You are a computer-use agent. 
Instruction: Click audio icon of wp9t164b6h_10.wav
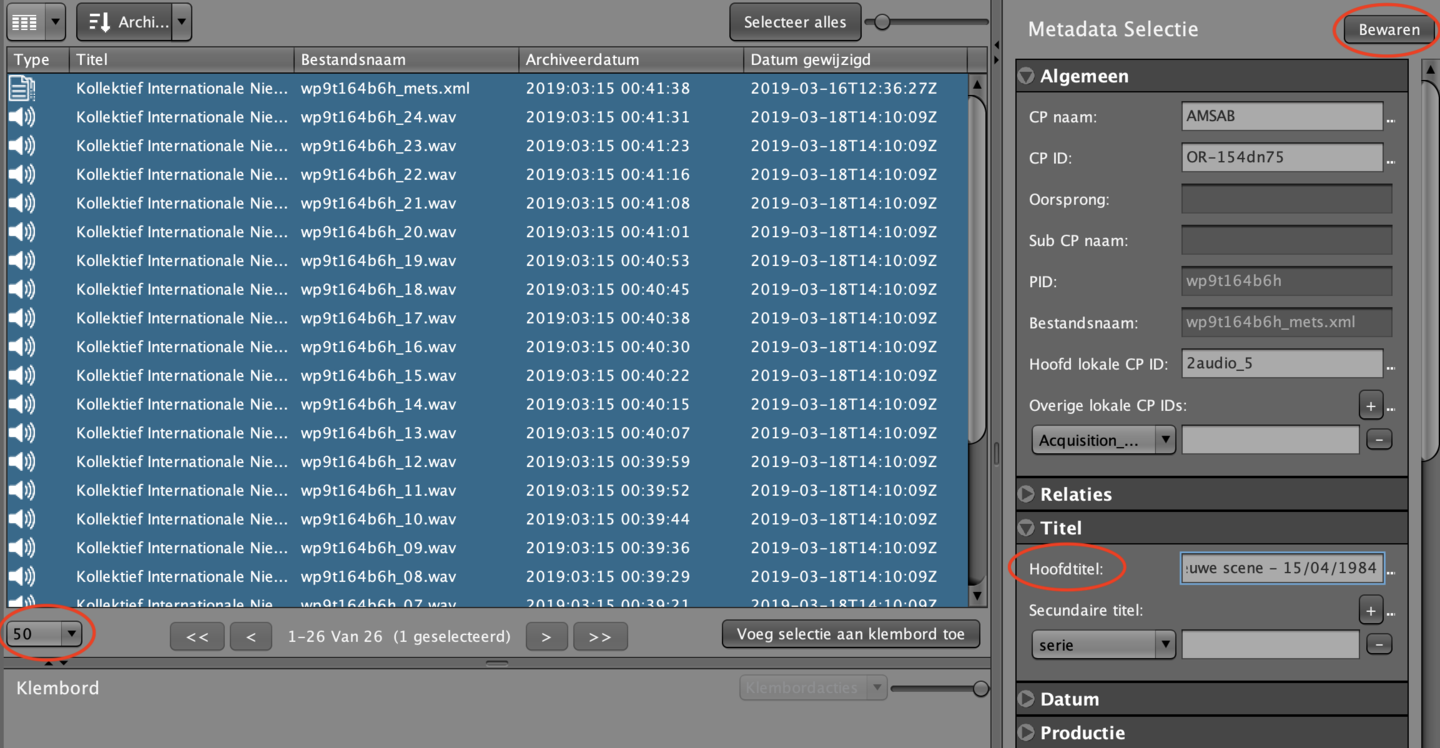[22, 519]
